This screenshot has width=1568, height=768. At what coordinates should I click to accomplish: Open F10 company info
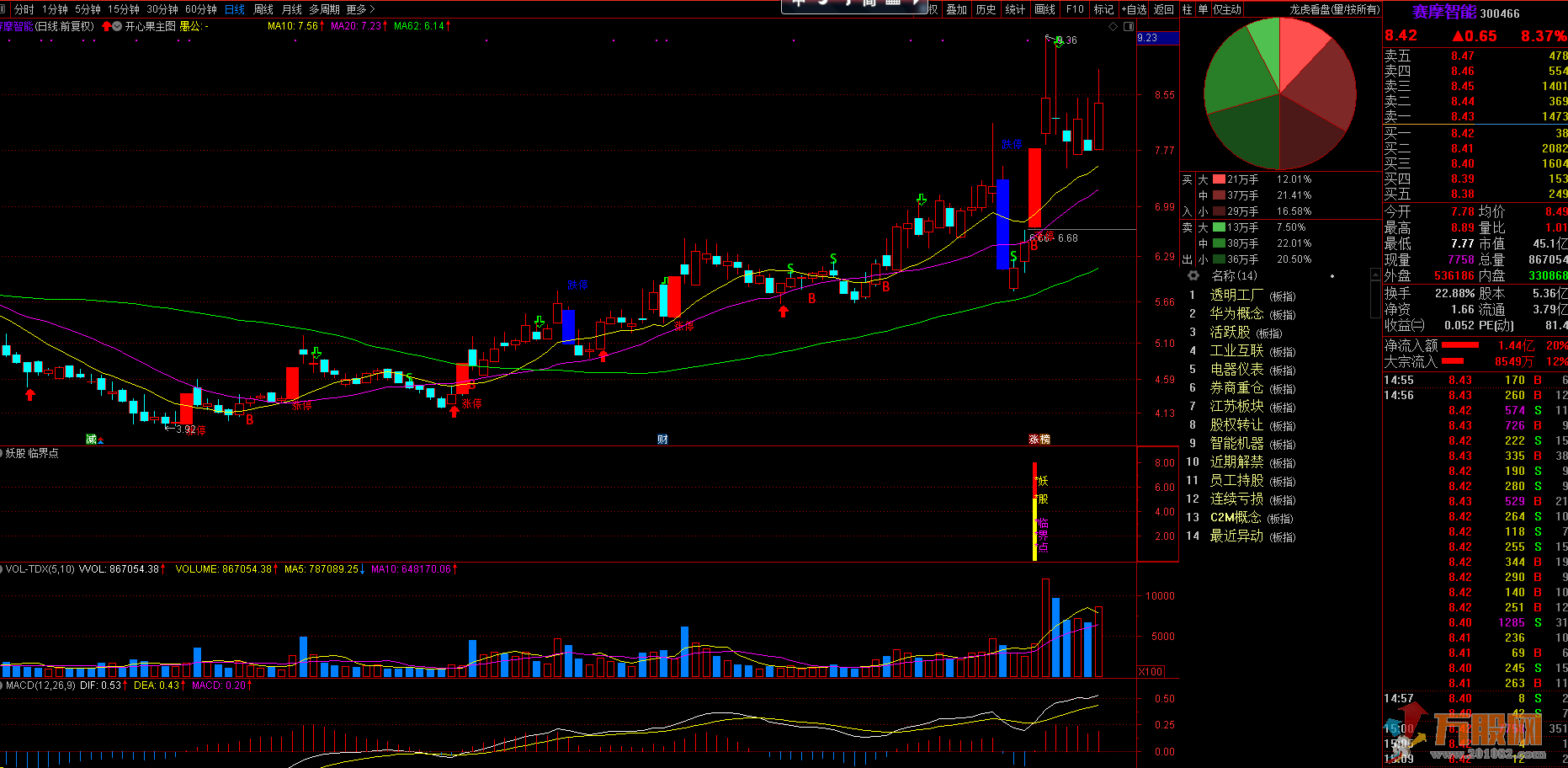(x=1075, y=9)
